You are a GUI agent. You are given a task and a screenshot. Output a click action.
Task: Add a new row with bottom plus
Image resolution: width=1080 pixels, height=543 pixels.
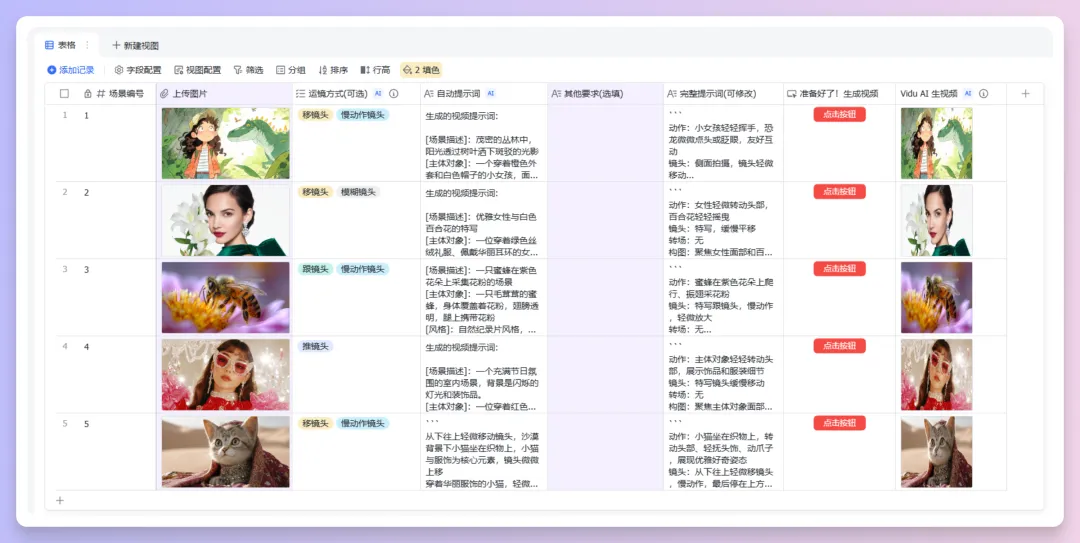pos(60,500)
